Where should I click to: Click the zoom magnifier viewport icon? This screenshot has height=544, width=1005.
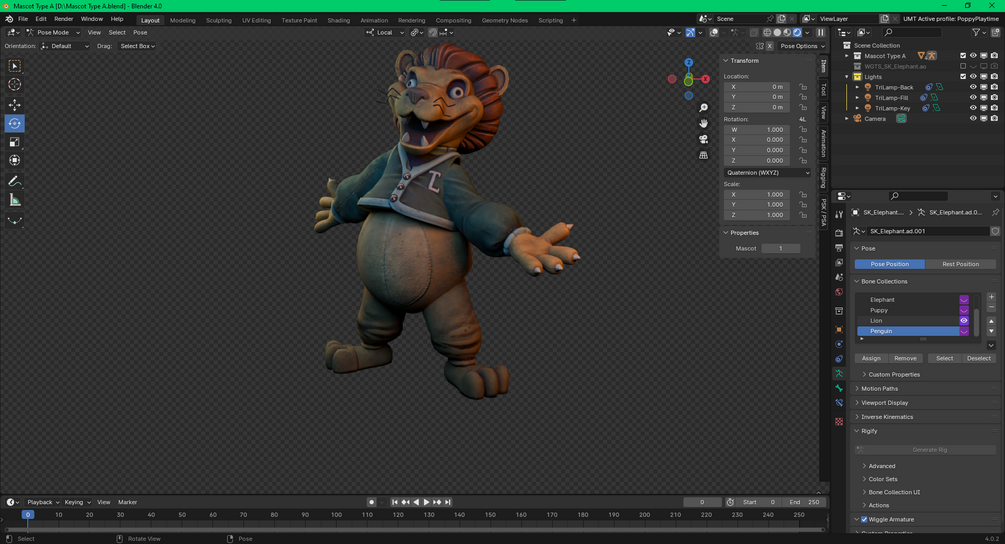pyautogui.click(x=703, y=108)
